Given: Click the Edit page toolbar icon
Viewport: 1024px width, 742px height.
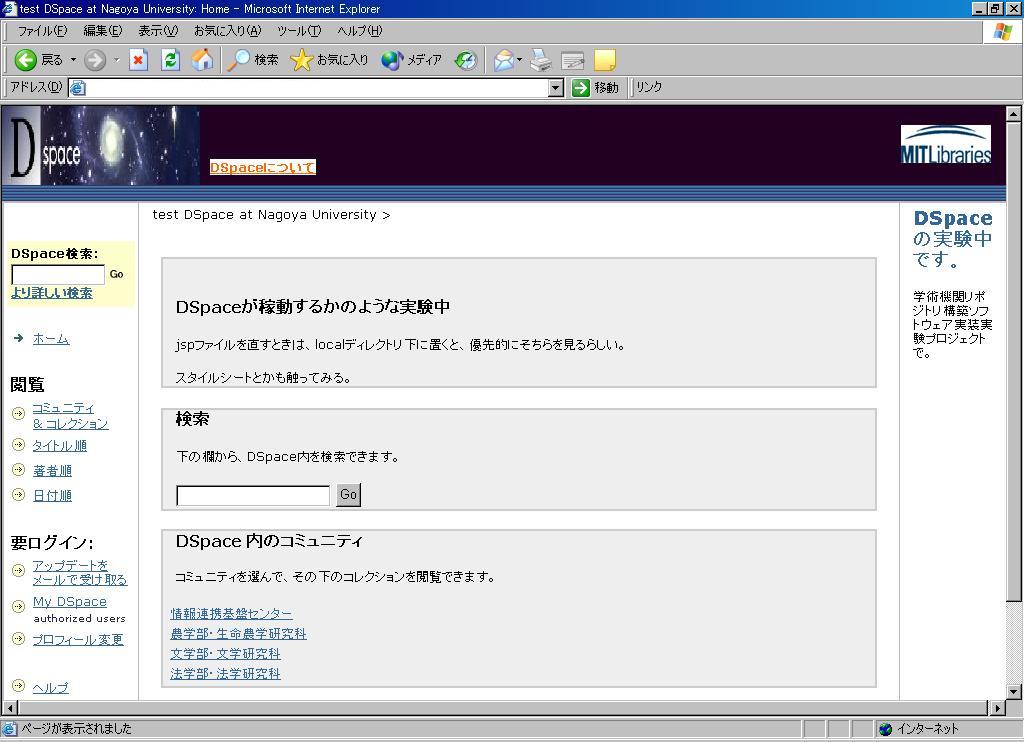Looking at the screenshot, I should click(x=573, y=60).
